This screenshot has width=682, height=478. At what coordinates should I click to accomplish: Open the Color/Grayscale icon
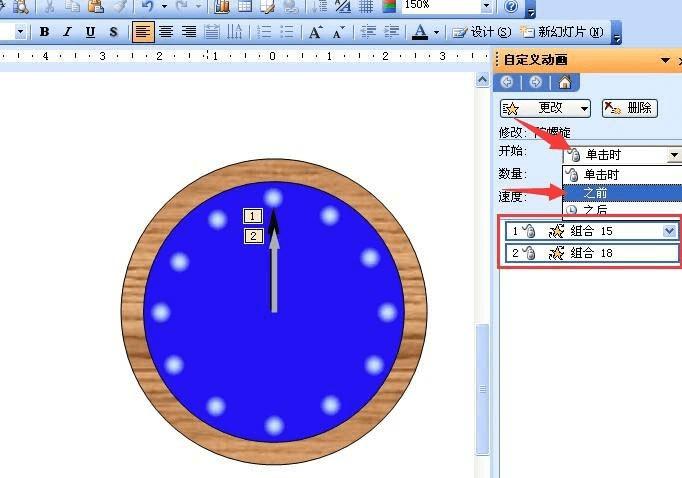(388, 6)
